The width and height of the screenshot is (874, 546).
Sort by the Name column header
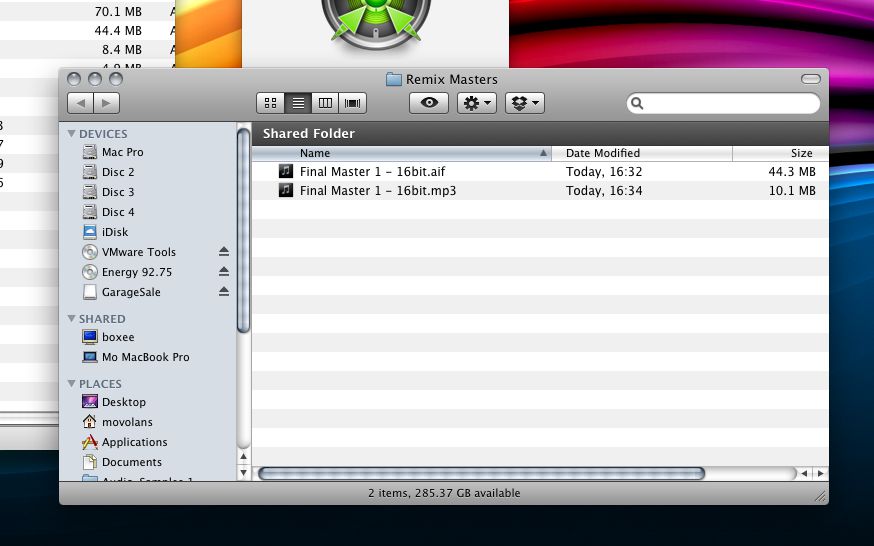point(401,153)
